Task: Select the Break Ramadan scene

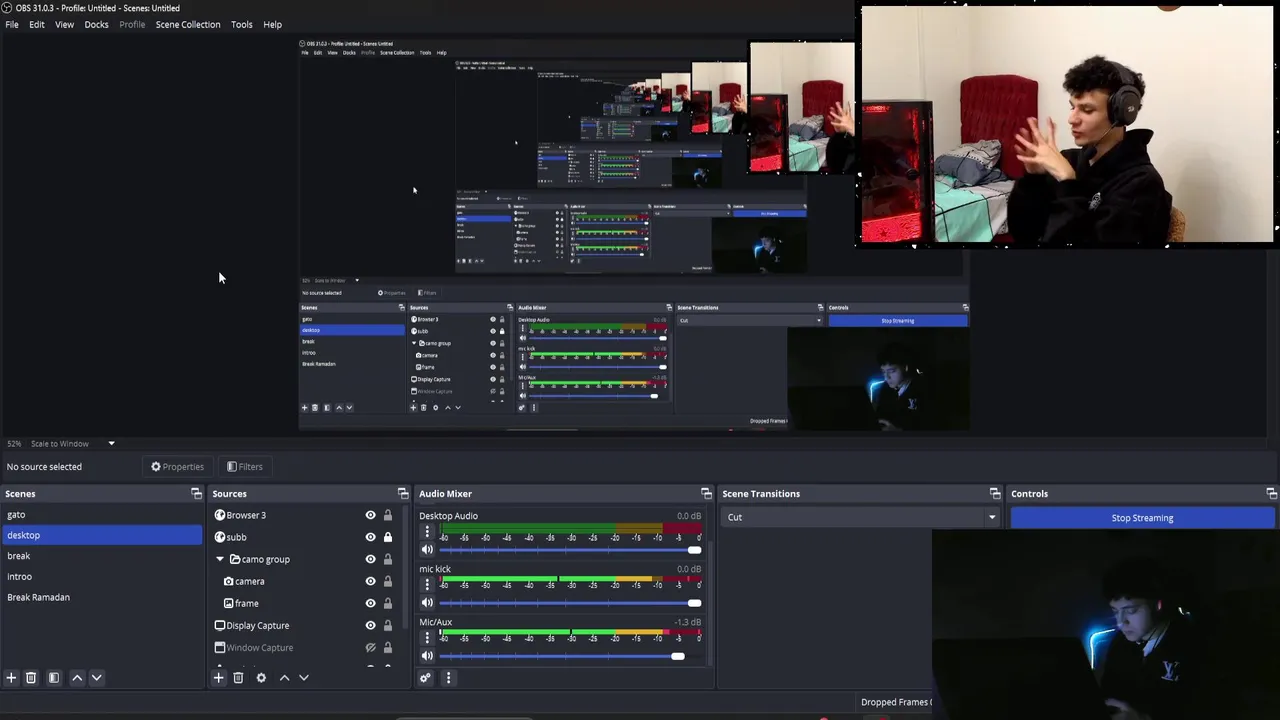Action: (x=102, y=597)
